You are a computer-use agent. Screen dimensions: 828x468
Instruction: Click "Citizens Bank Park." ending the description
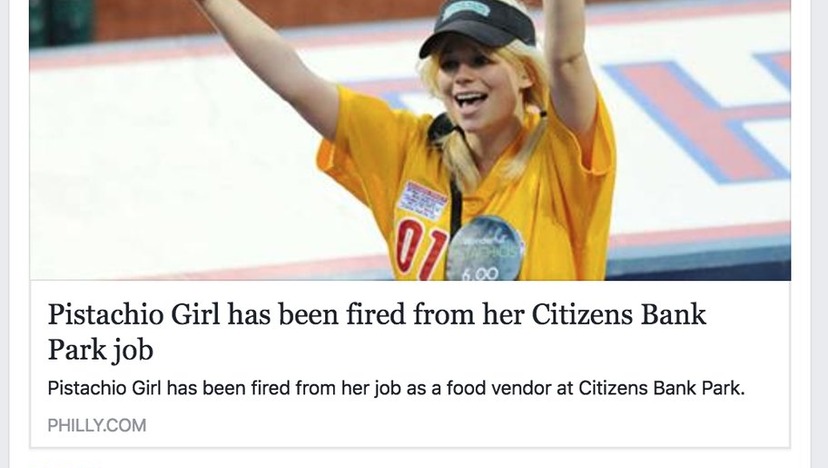pyautogui.click(x=662, y=388)
